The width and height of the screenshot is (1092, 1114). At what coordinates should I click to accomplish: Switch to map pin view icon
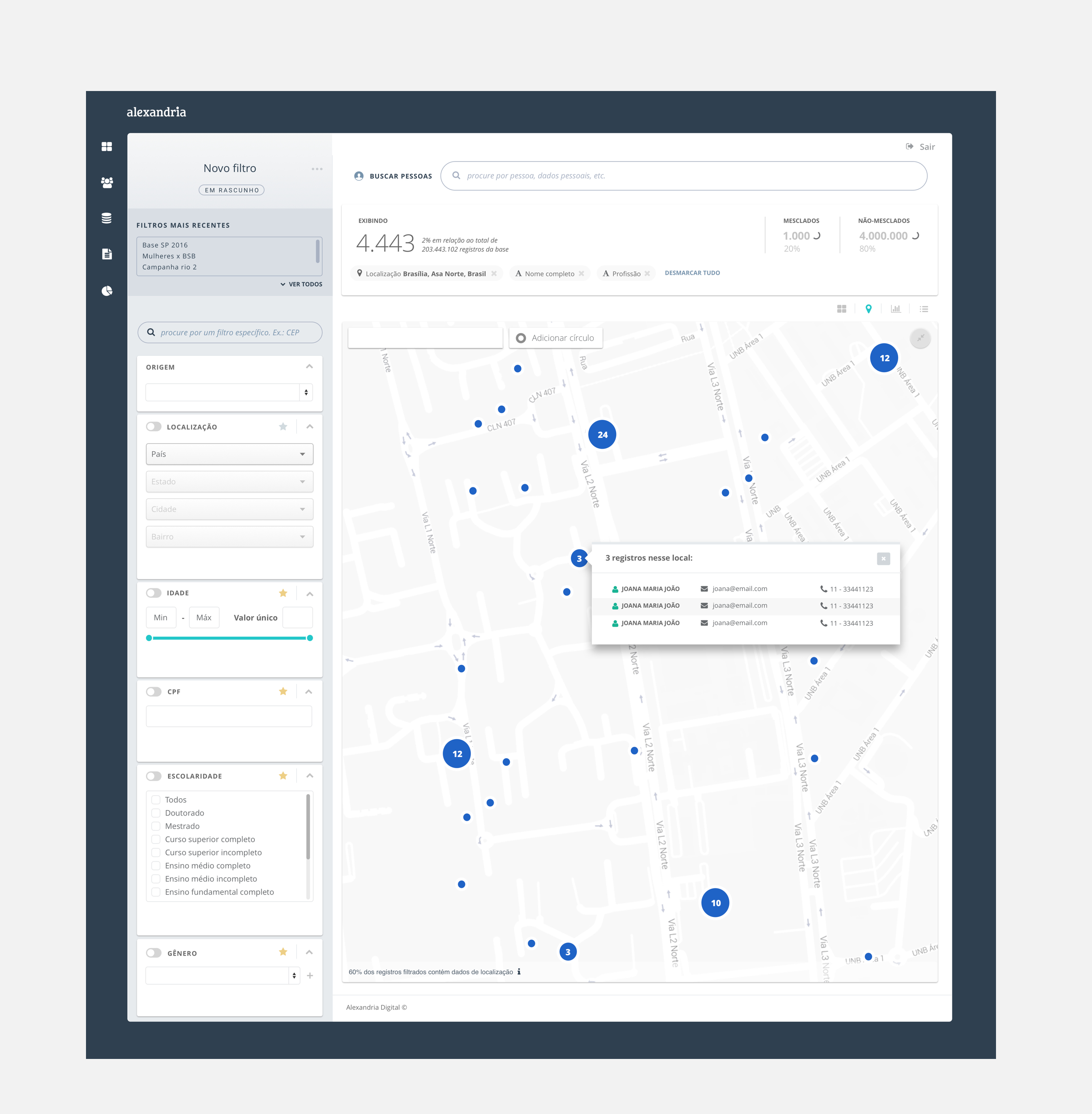[868, 309]
